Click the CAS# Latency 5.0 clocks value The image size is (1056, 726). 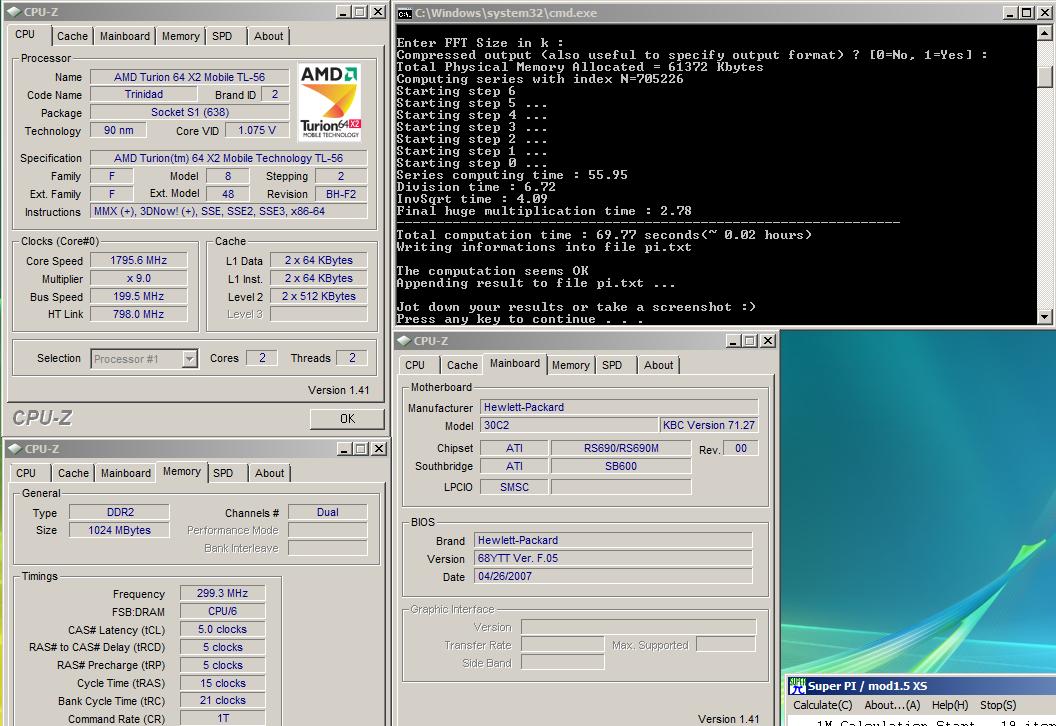click(222, 629)
